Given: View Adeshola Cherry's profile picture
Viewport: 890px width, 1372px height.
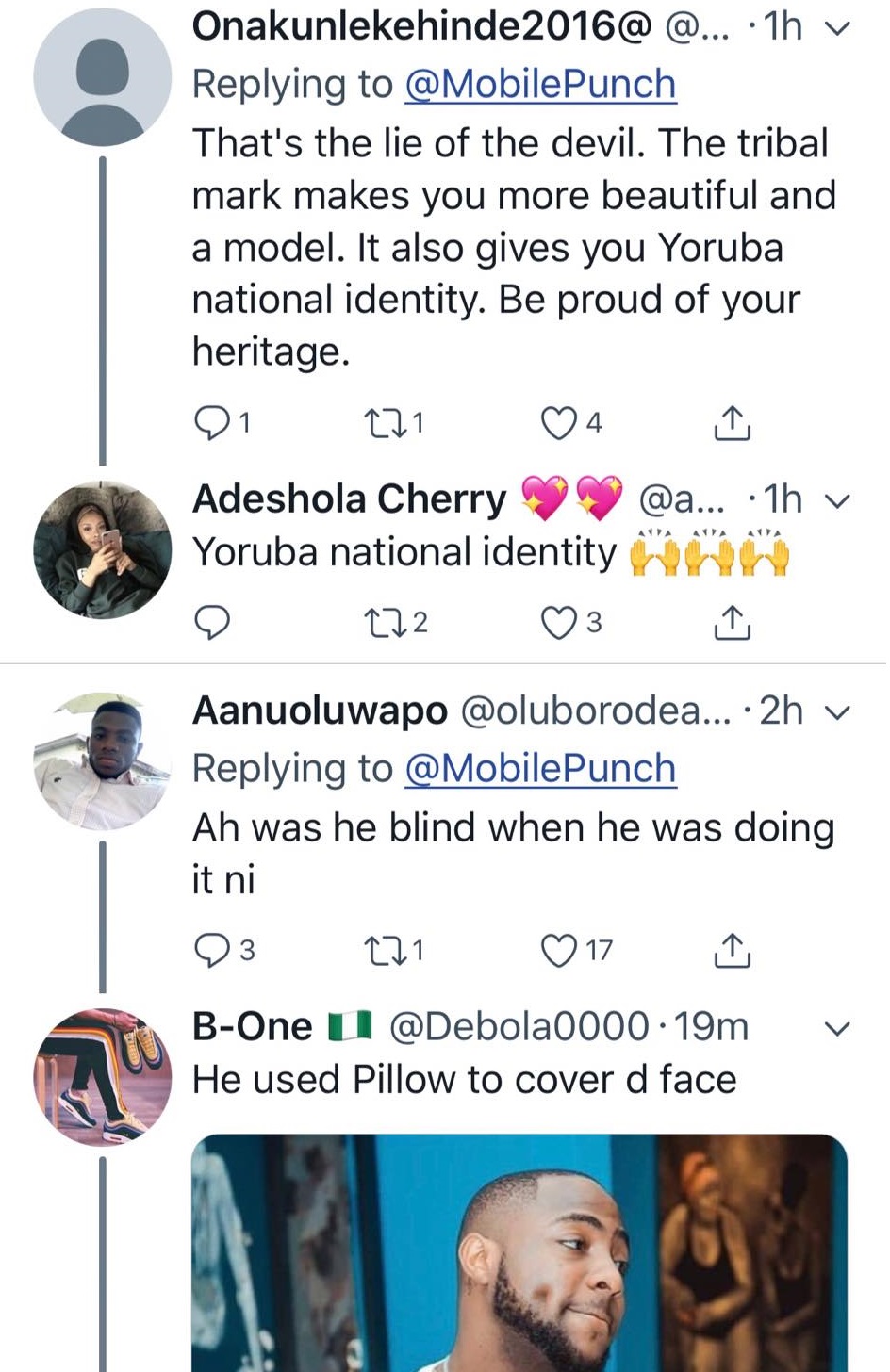Looking at the screenshot, I should coord(102,549).
